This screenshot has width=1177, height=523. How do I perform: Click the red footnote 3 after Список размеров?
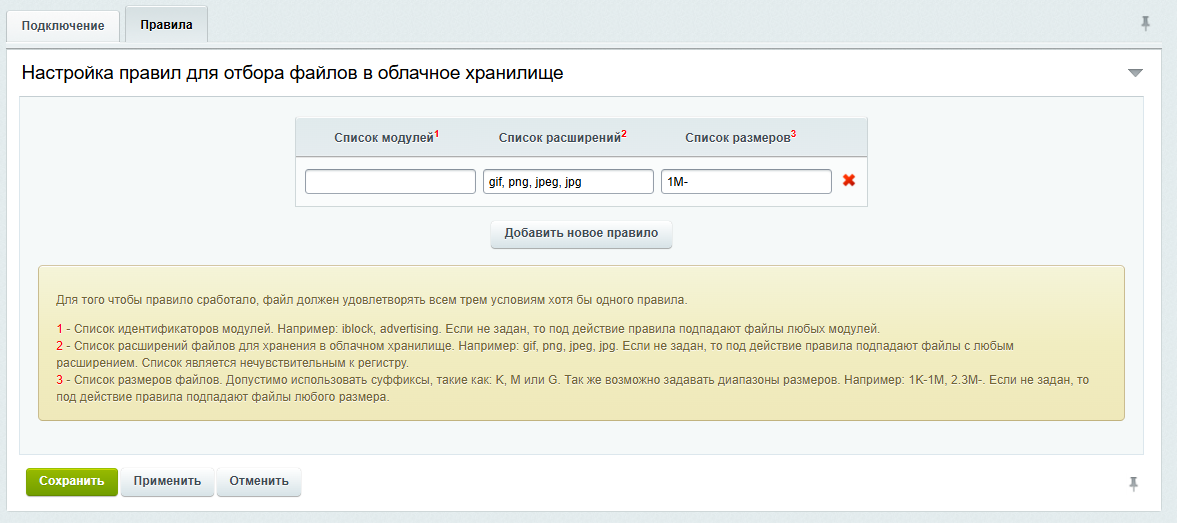coord(794,134)
